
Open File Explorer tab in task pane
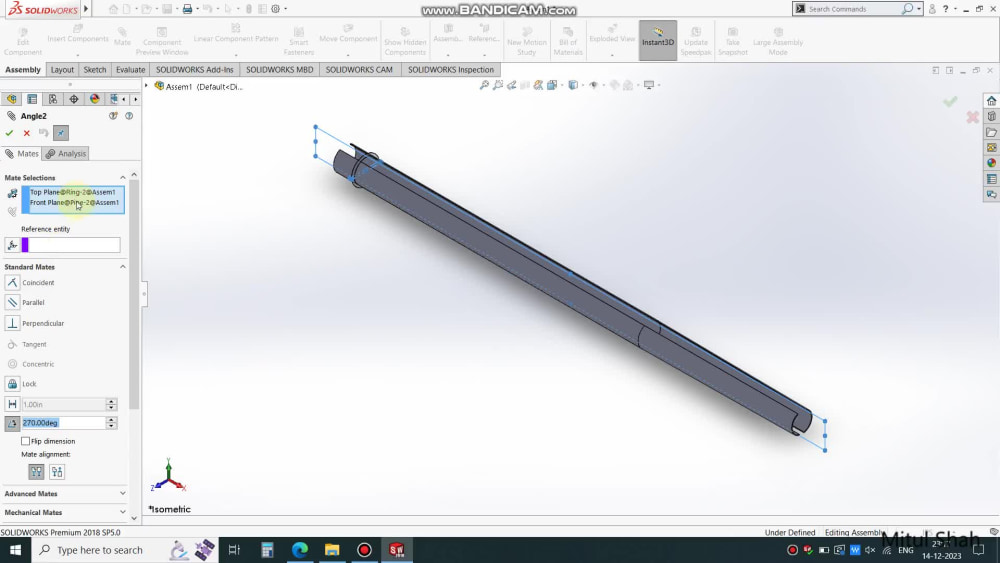coord(991,132)
